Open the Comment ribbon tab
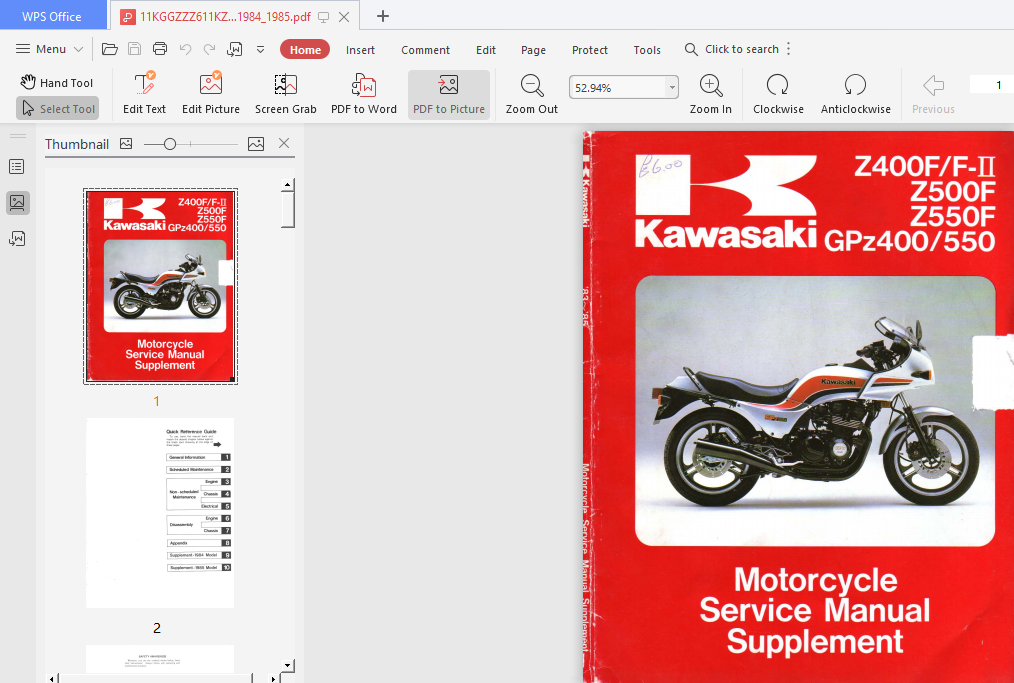 coord(426,50)
